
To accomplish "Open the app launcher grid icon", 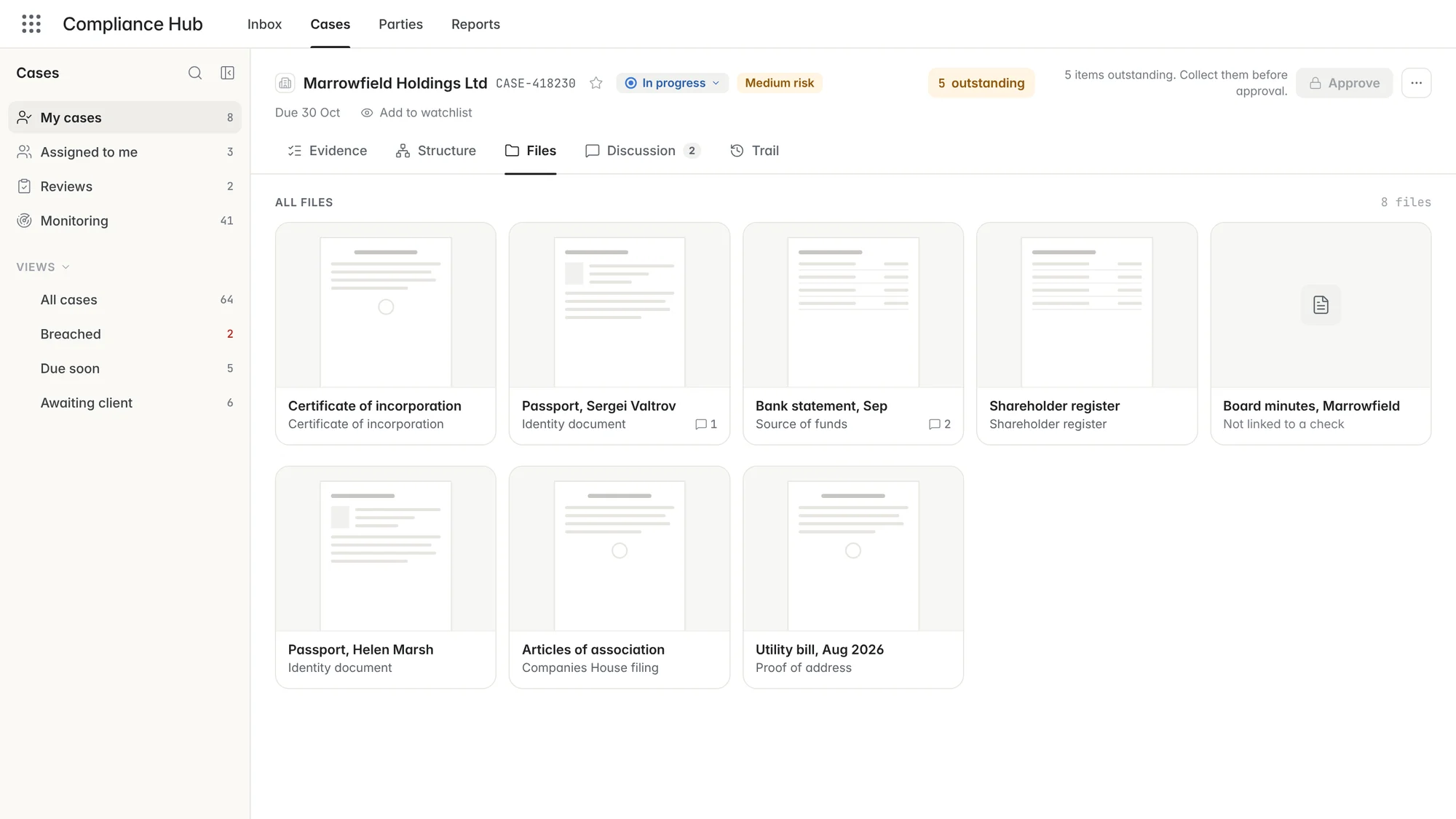I will click(x=31, y=24).
